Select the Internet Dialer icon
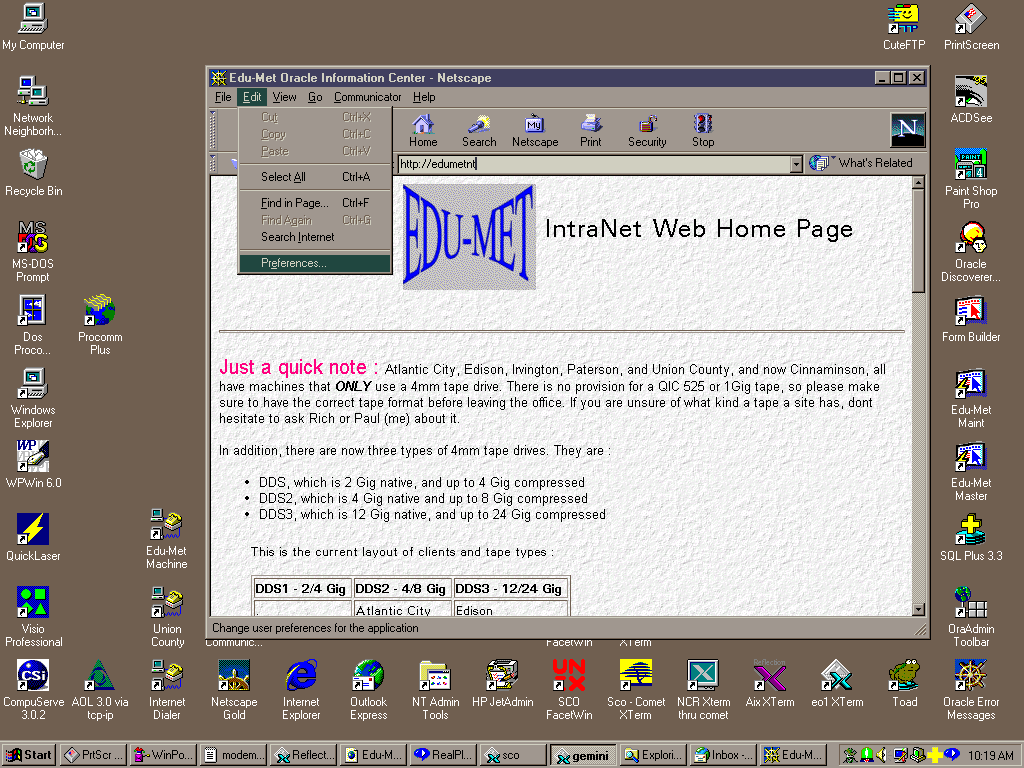Image resolution: width=1024 pixels, height=768 pixels. click(x=167, y=690)
